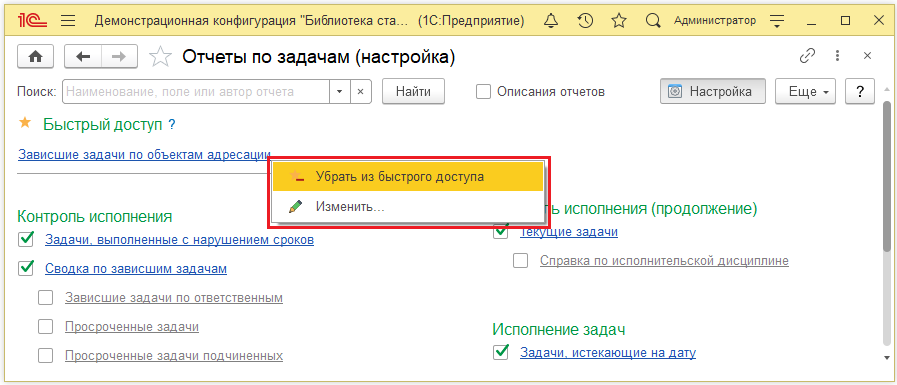Toggle the Описания отчетов checkbox

pos(483,92)
